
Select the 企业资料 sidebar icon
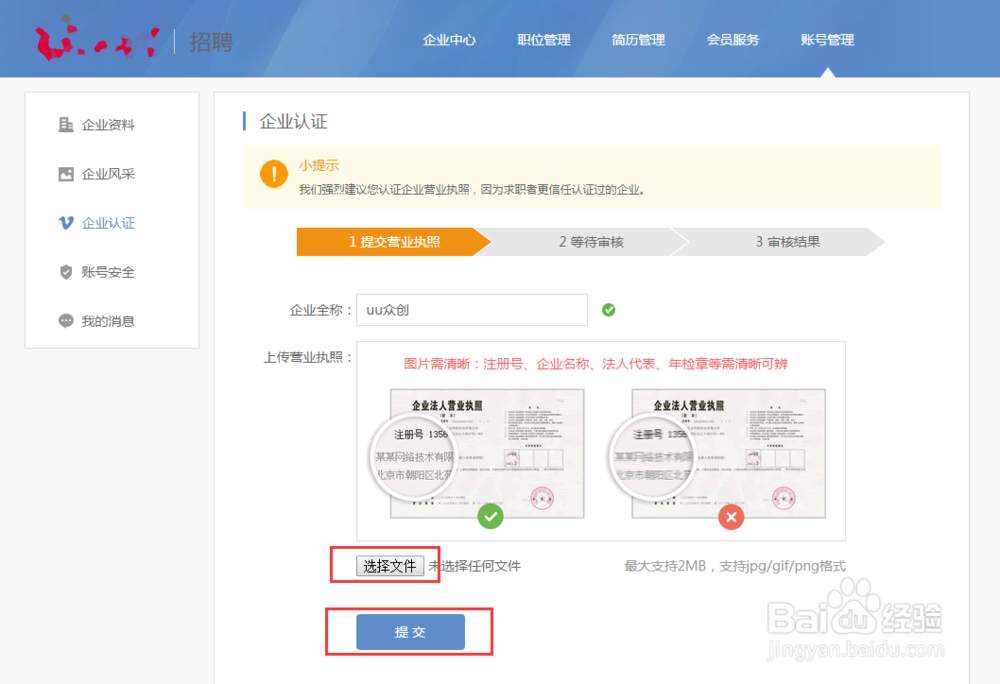tap(62, 124)
